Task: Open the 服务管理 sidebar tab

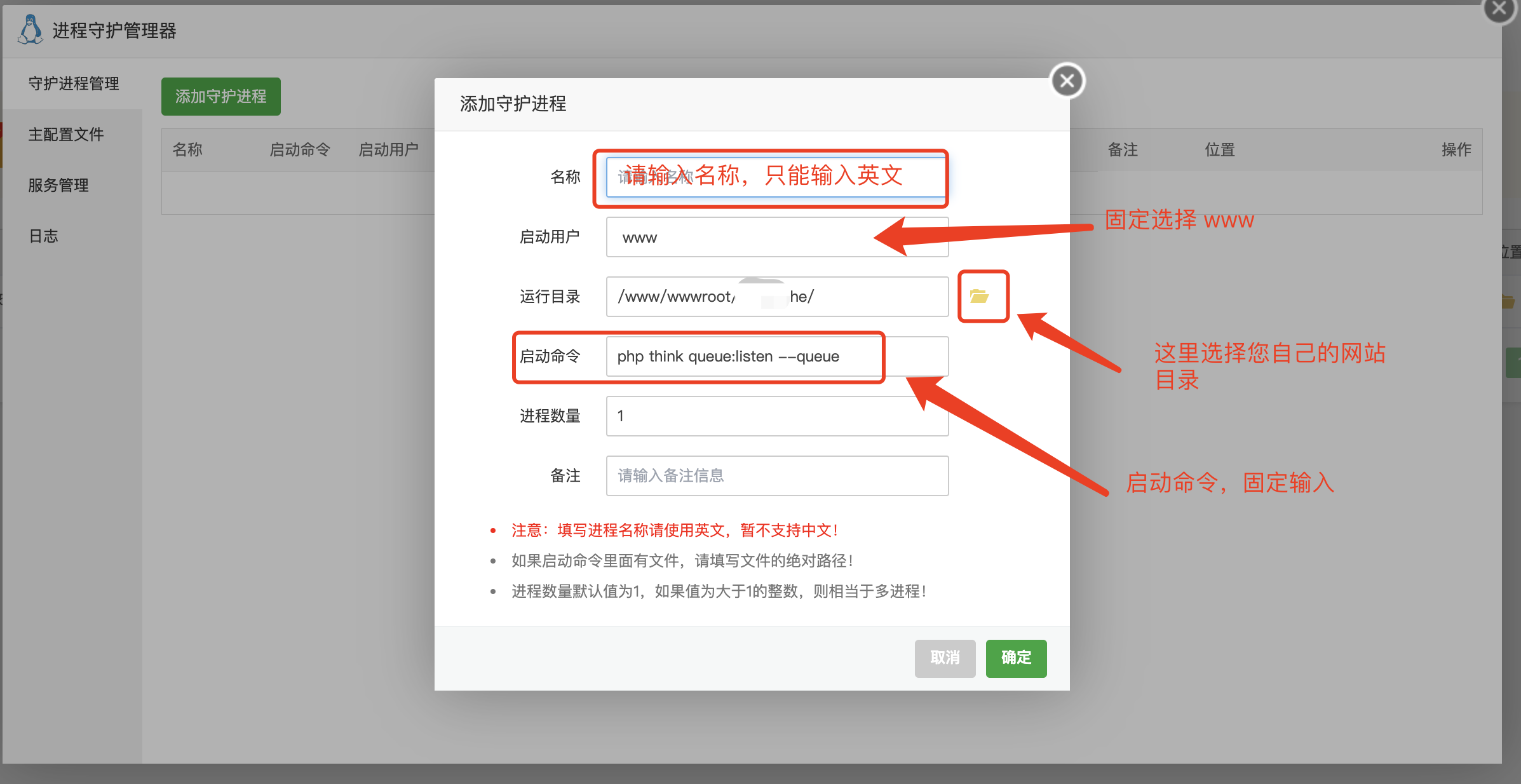Action: tap(58, 186)
